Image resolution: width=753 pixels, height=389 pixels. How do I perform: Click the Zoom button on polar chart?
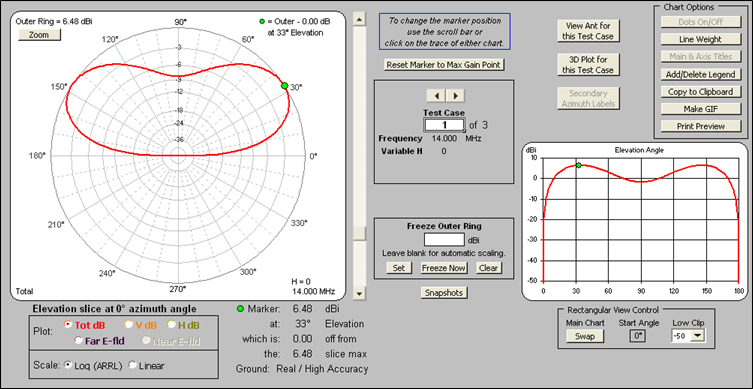pos(39,35)
